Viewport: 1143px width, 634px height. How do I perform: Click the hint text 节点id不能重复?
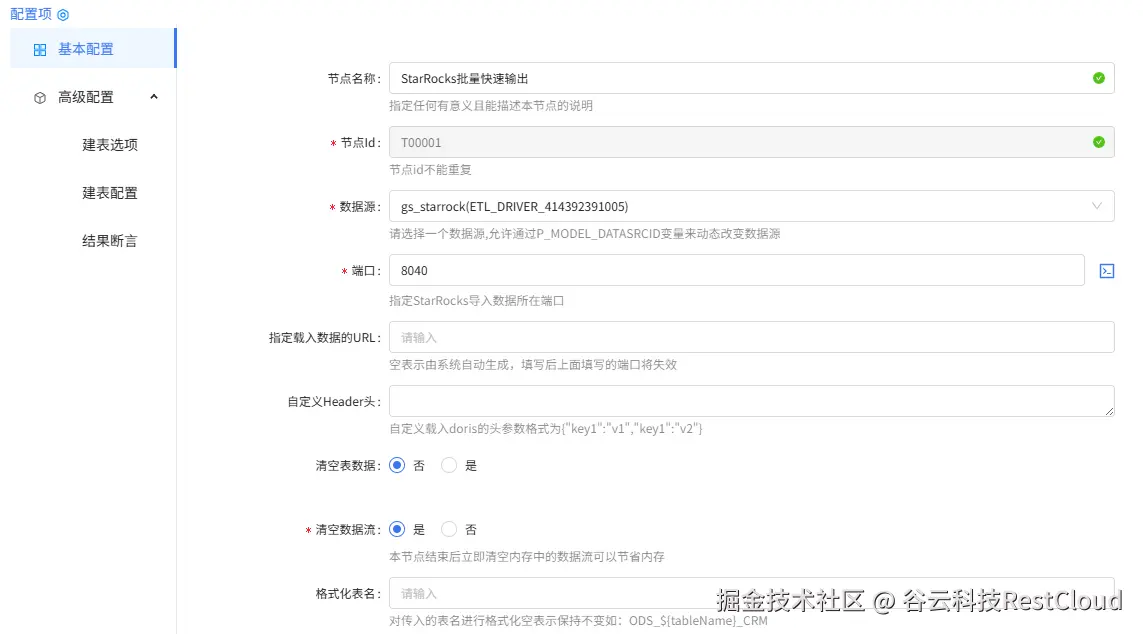430,170
